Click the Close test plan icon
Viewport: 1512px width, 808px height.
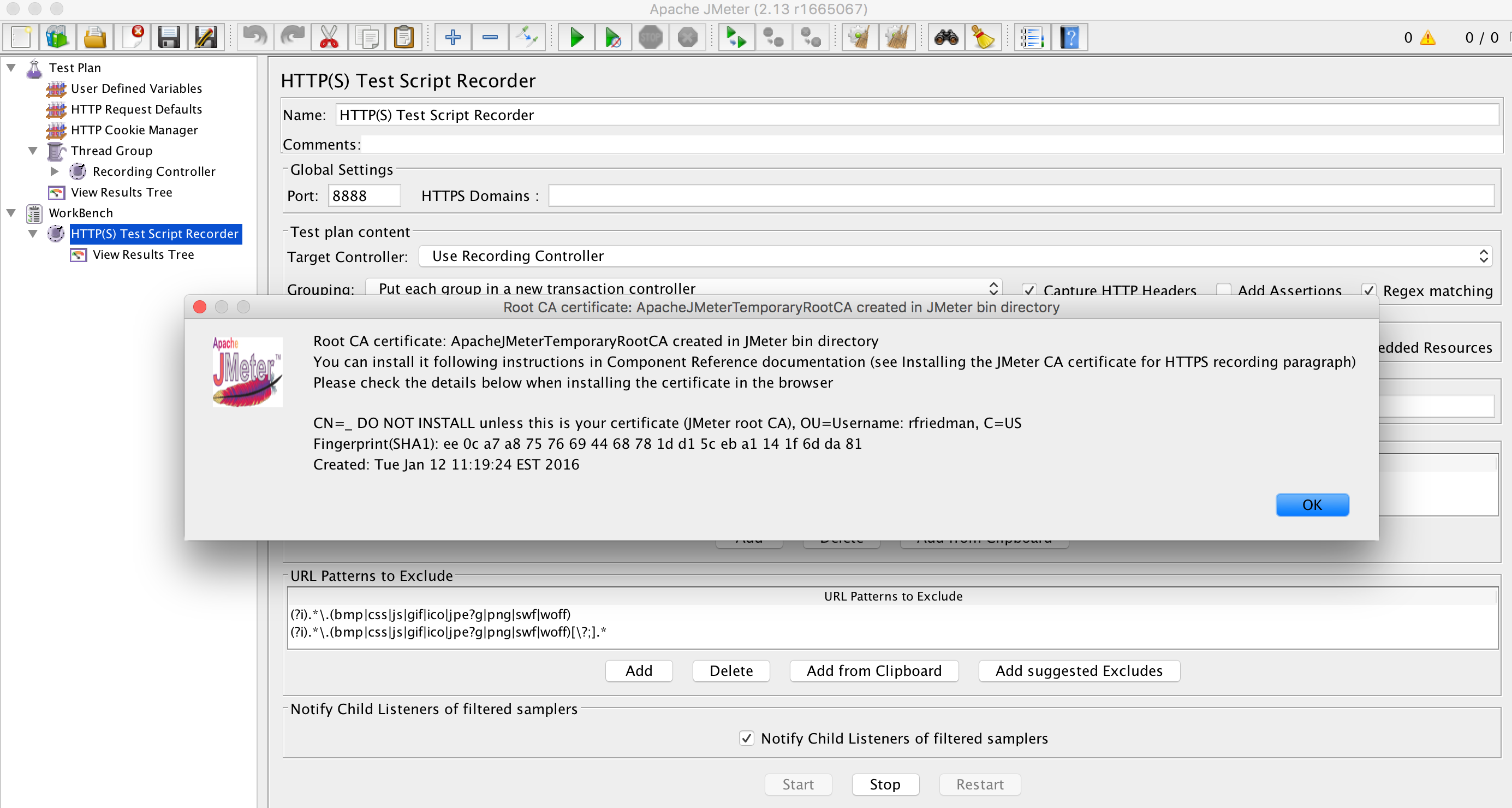(x=133, y=37)
